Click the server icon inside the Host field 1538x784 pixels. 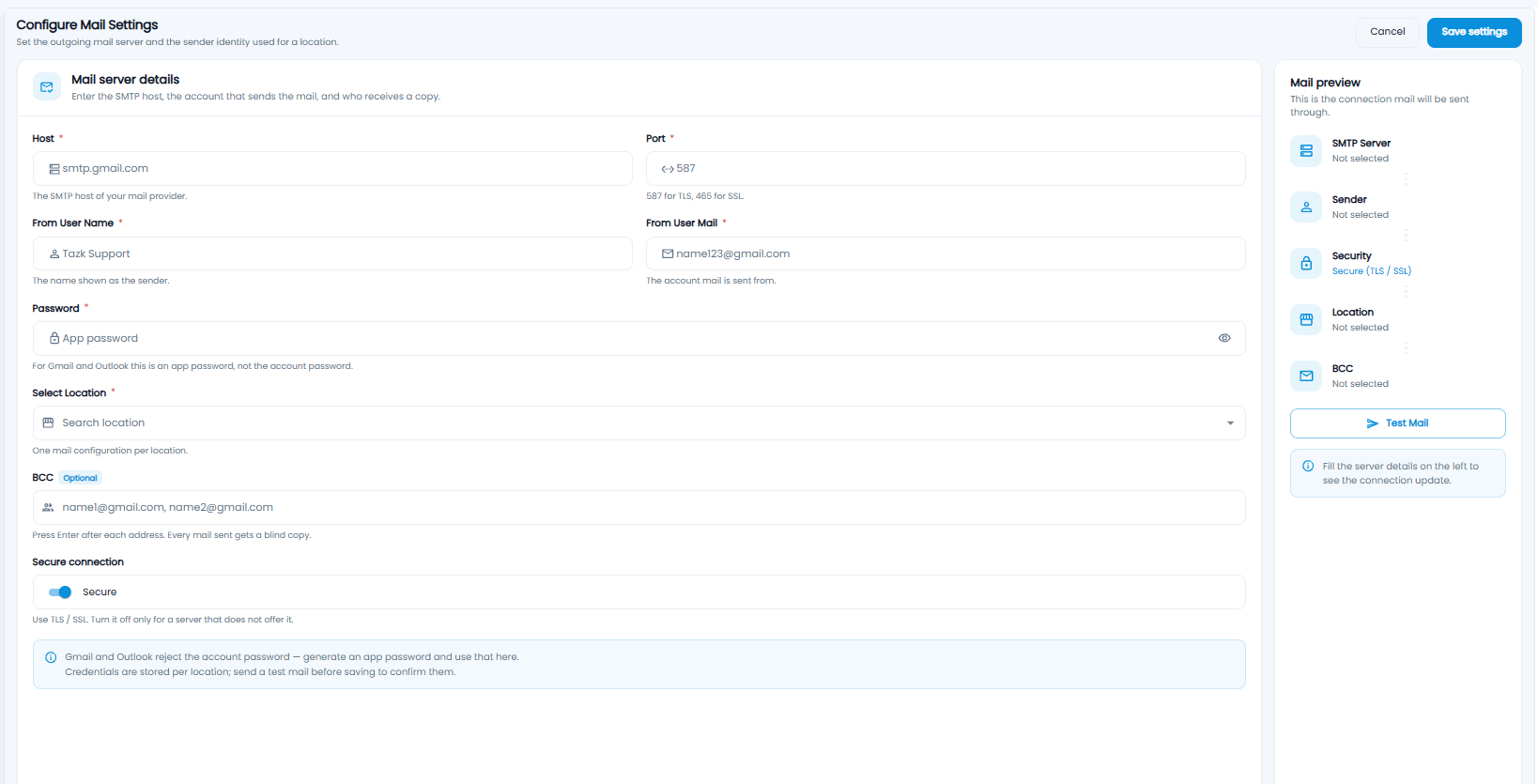[54, 169]
